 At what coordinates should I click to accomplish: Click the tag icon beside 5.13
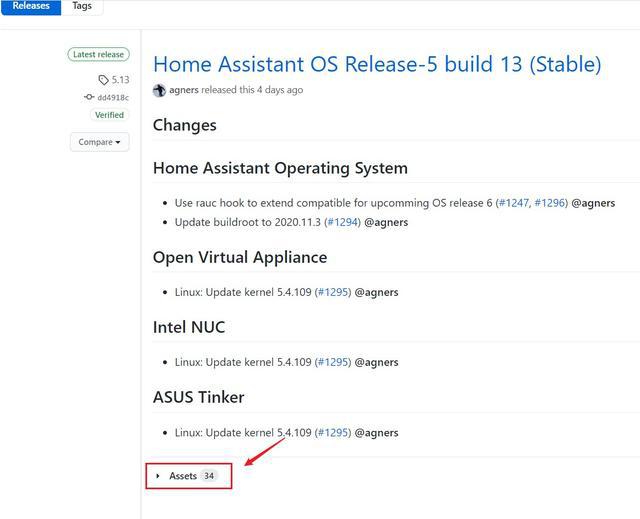103,80
